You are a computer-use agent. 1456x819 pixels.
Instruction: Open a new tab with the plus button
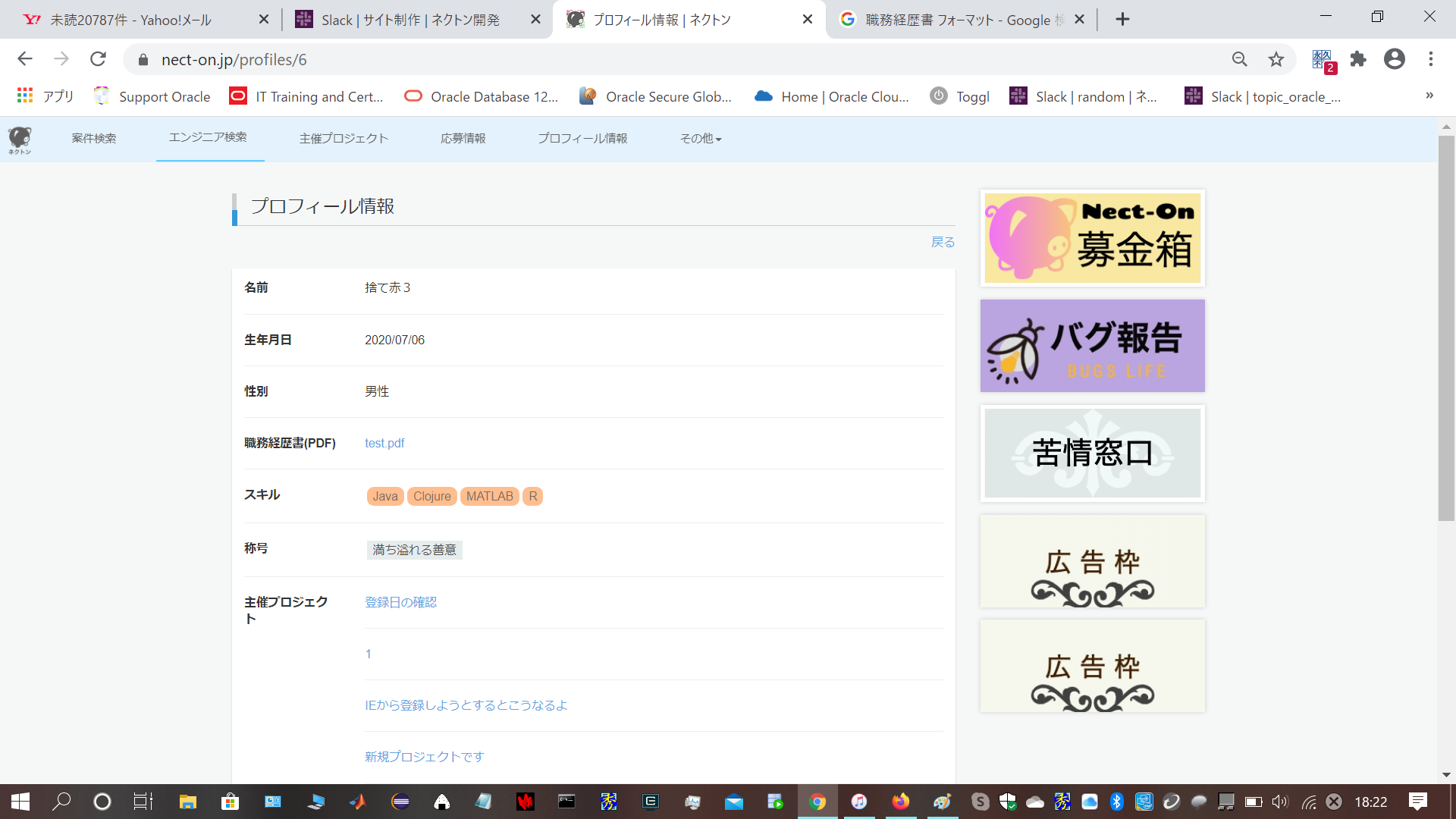tap(1123, 20)
